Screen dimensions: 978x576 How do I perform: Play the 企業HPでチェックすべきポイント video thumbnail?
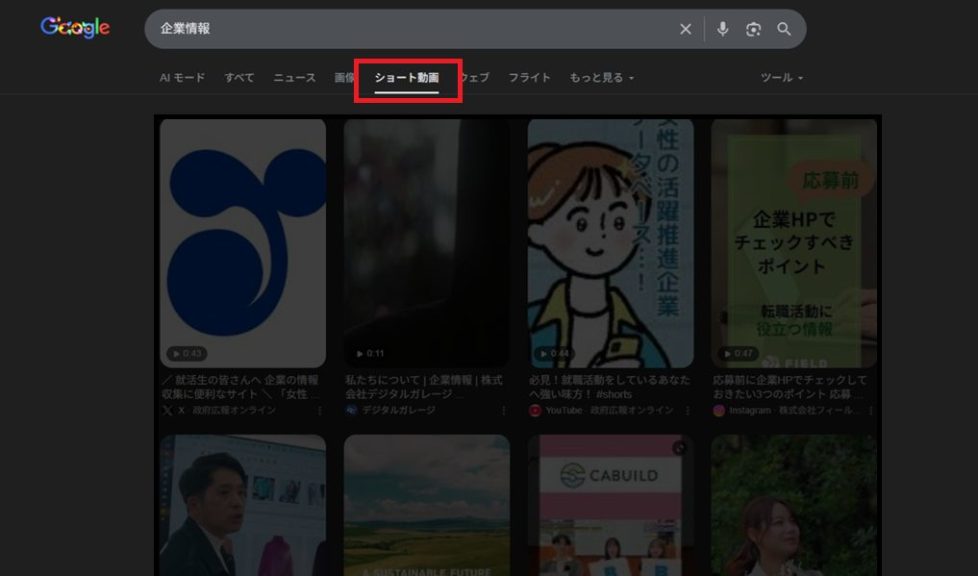coord(793,242)
